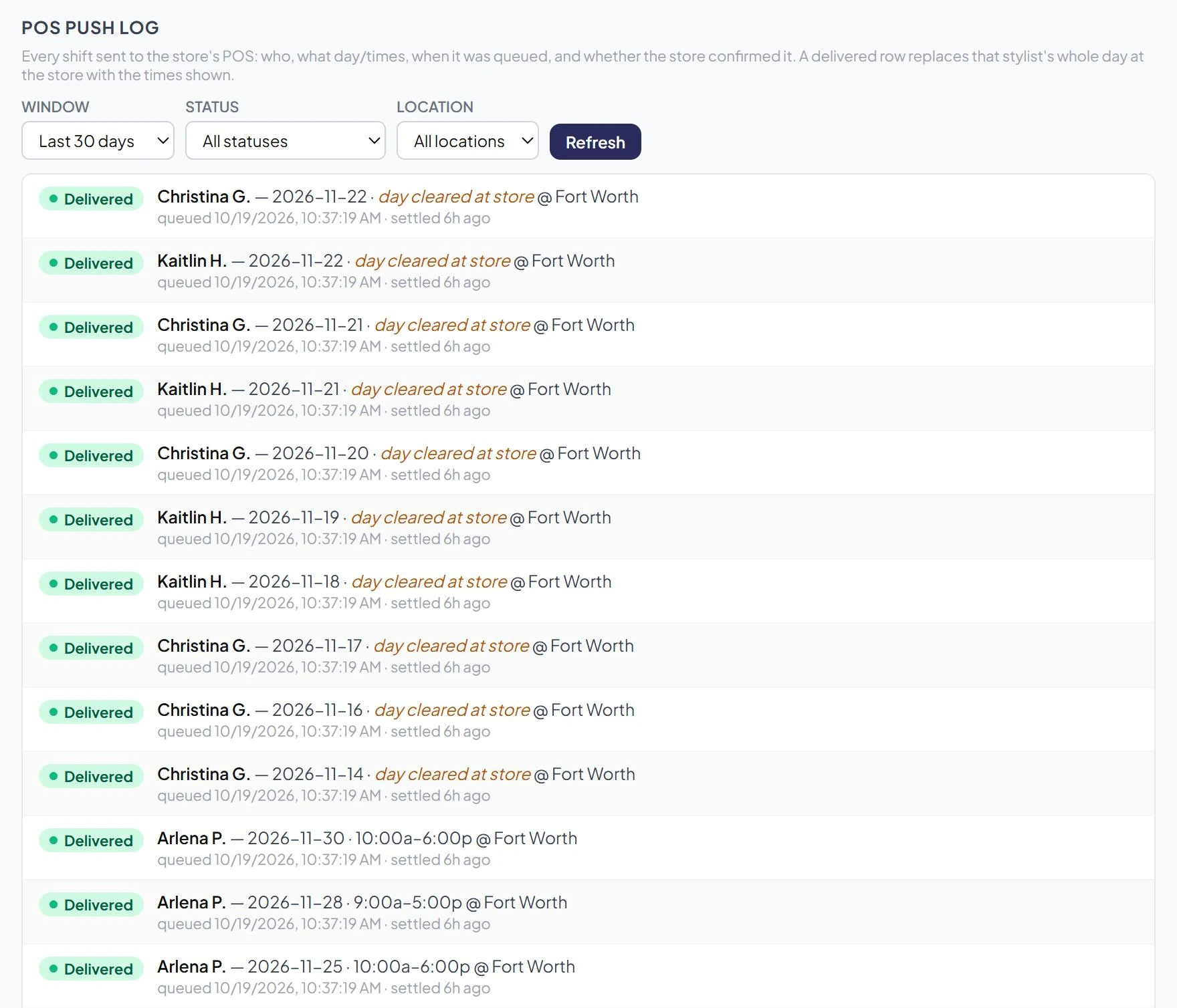Open the All locations dropdown
This screenshot has width=1177, height=1008.
click(x=467, y=141)
